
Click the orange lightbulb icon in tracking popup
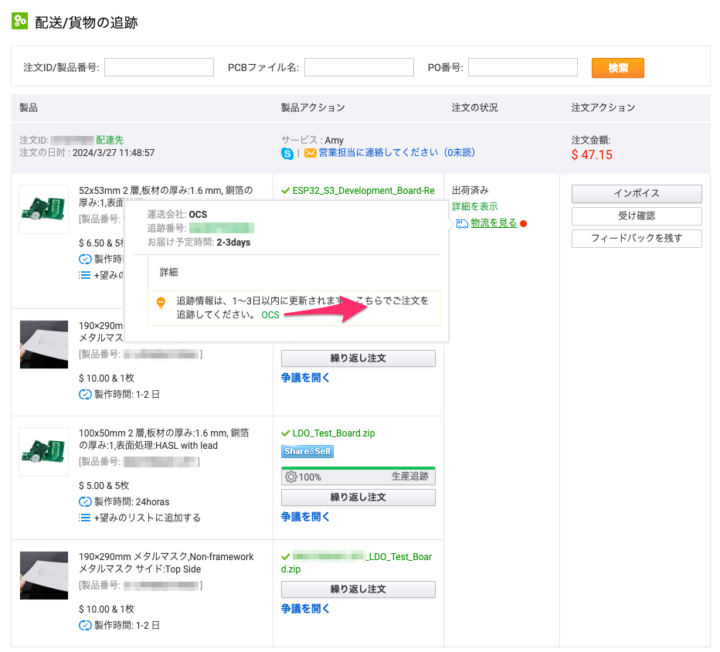160,302
